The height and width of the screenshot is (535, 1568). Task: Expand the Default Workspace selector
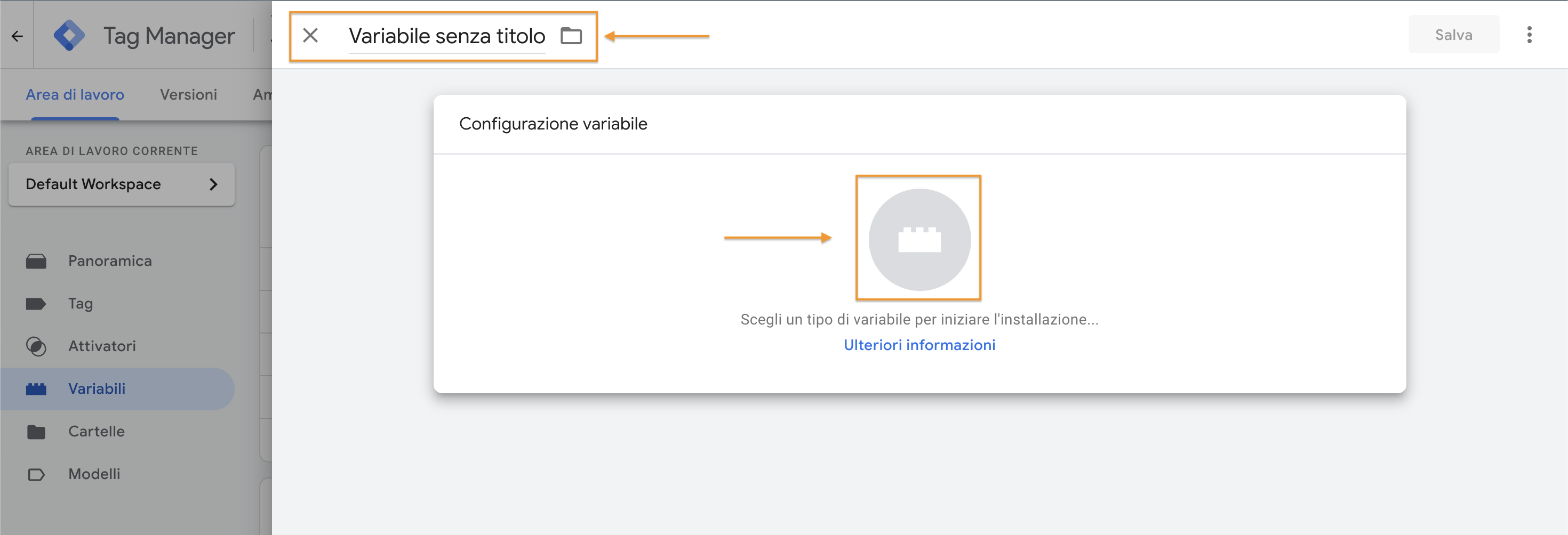click(x=122, y=184)
